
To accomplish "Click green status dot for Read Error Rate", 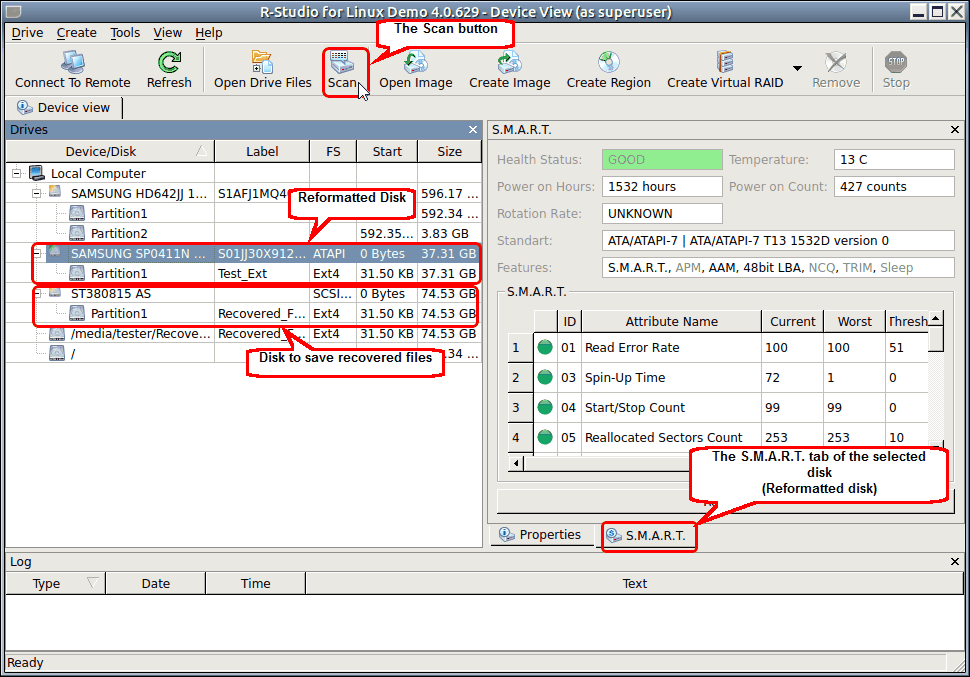I will [545, 347].
